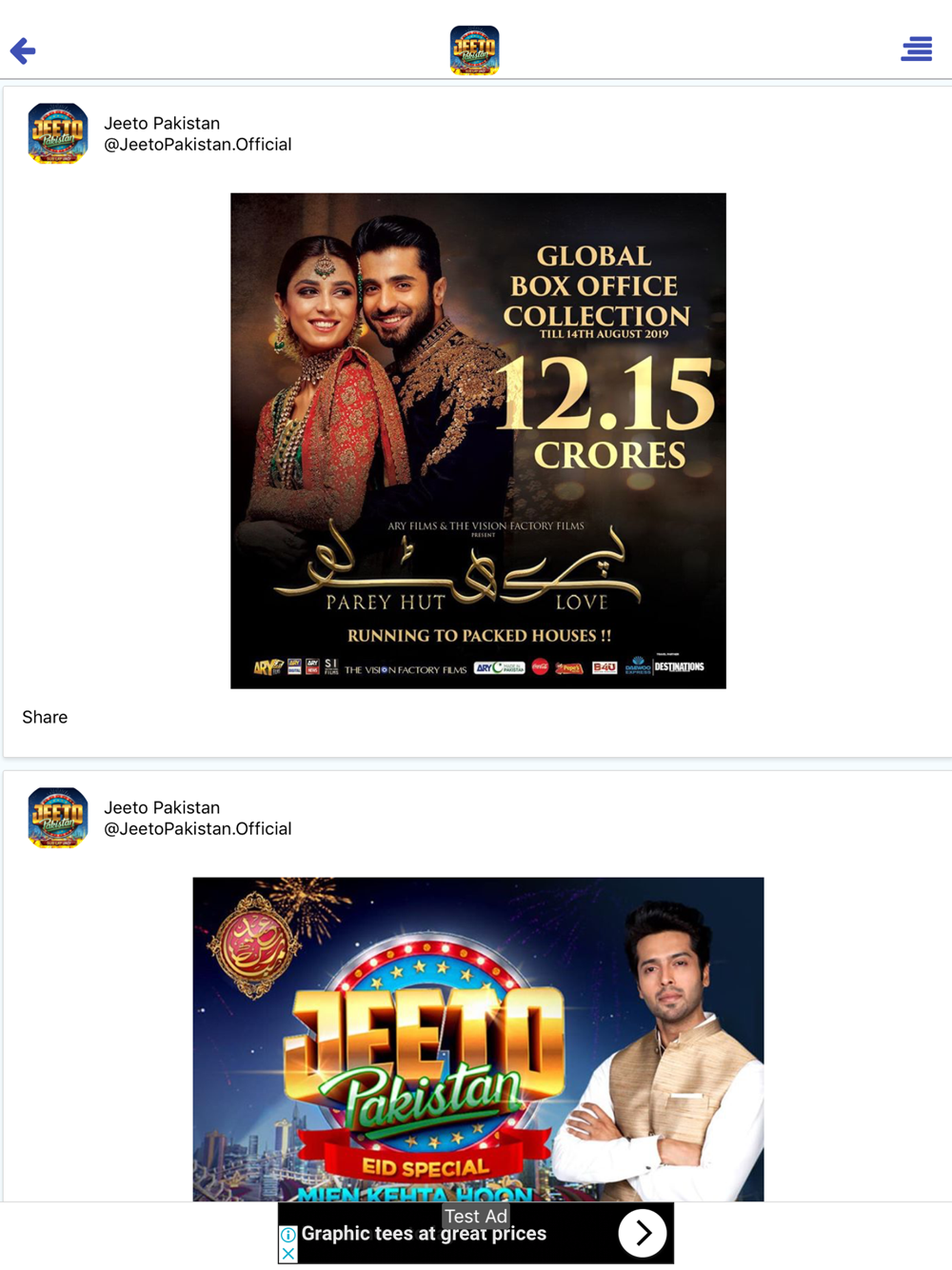This screenshot has height=1270, width=952.
Task: Click first post's @JeetoPakistan.Official handle
Action: (x=198, y=145)
